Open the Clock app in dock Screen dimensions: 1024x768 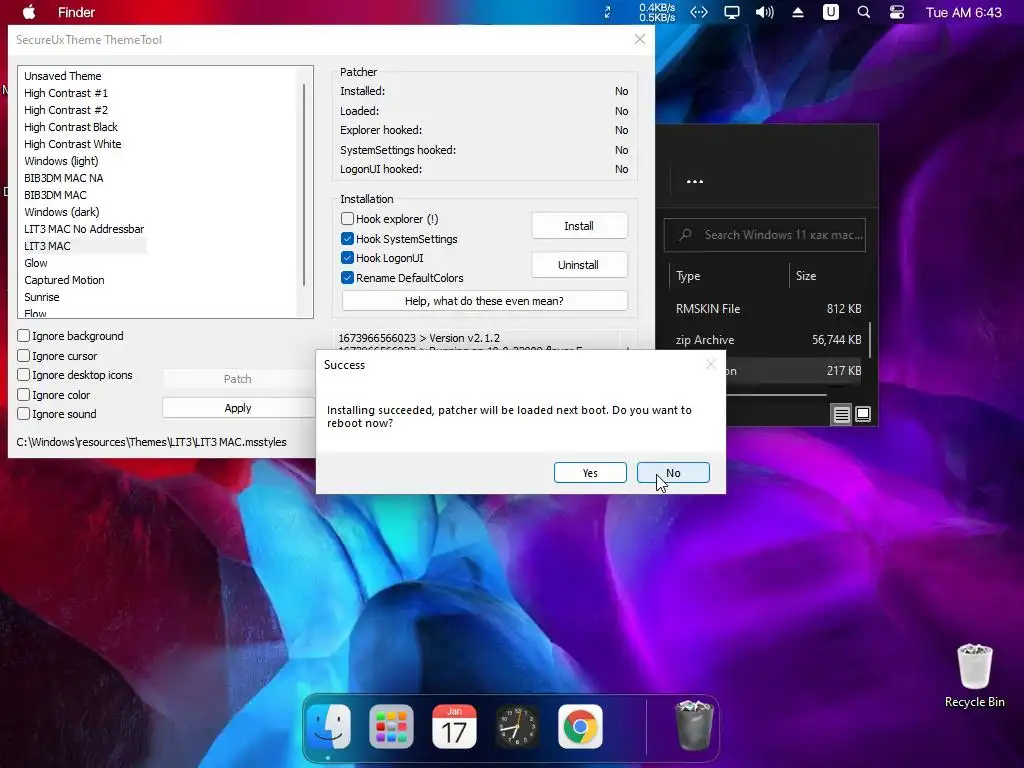point(517,726)
